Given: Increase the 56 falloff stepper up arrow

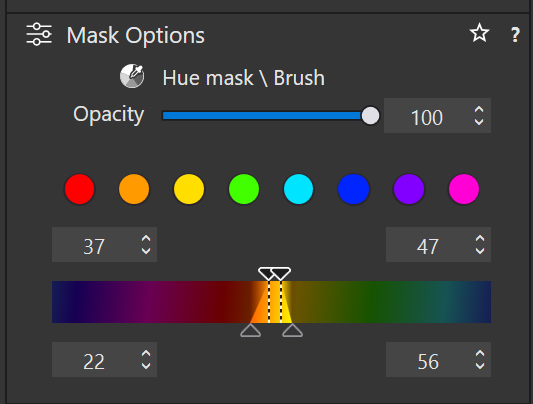Looking at the screenshot, I should coord(480,353).
